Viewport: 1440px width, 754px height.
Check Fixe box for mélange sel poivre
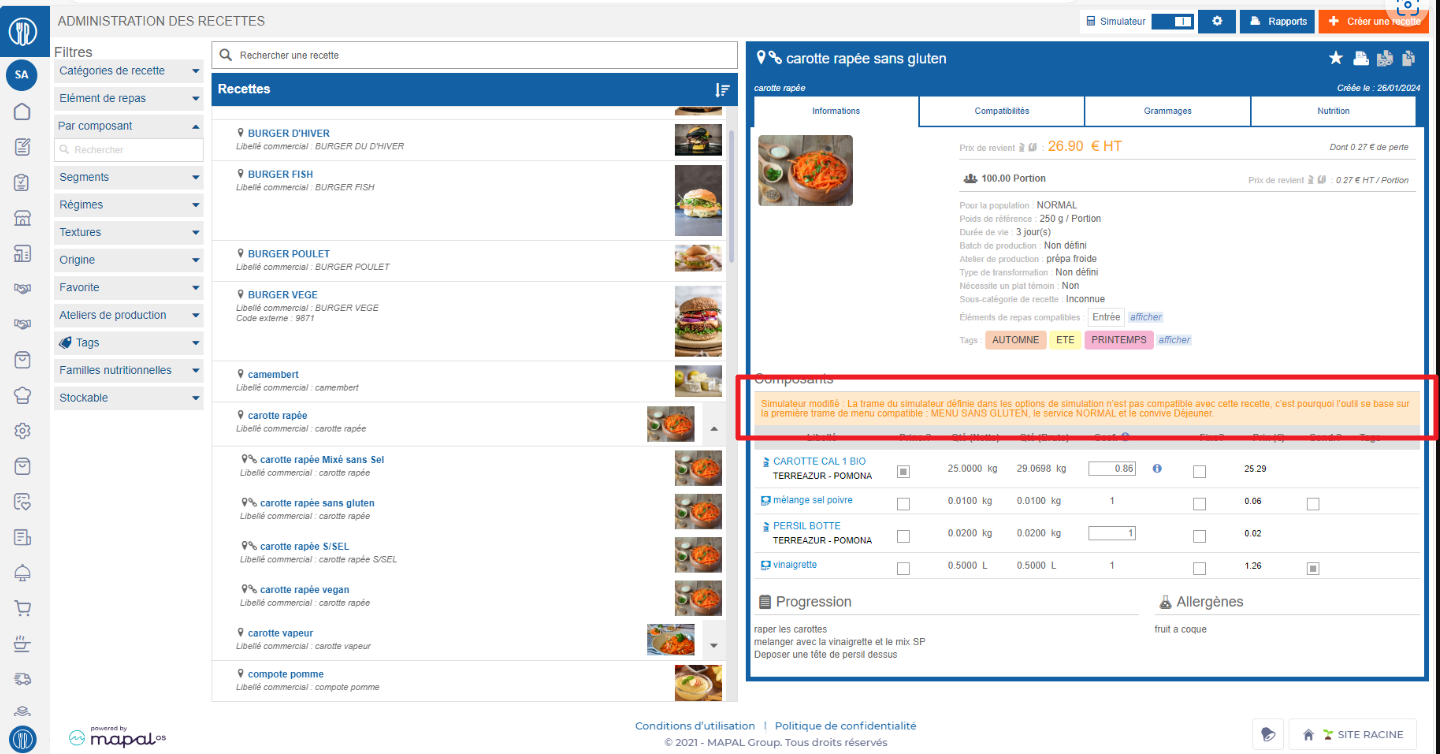point(1199,503)
